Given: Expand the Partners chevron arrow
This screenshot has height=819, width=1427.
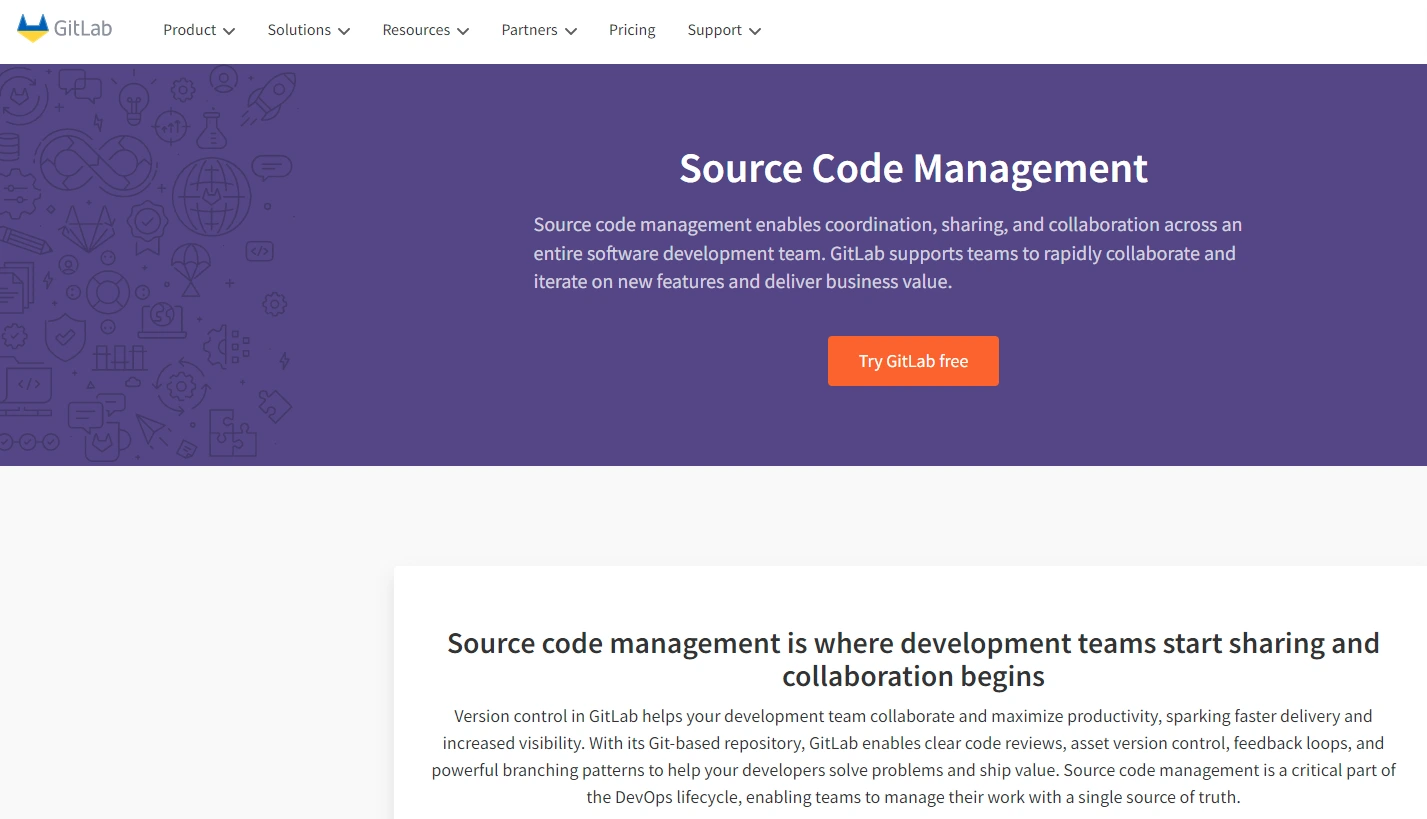Looking at the screenshot, I should tap(571, 31).
